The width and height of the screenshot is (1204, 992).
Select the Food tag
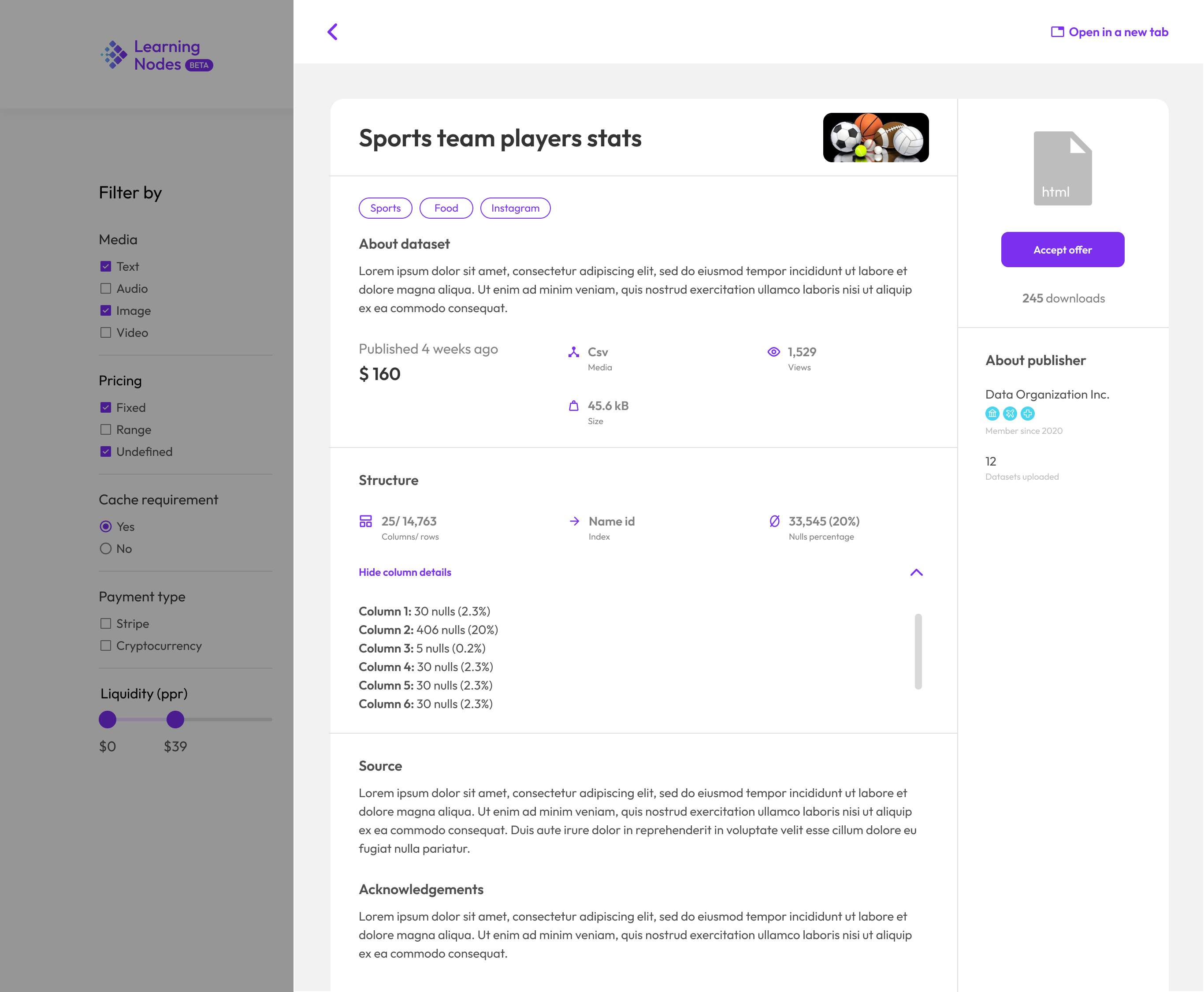(446, 208)
